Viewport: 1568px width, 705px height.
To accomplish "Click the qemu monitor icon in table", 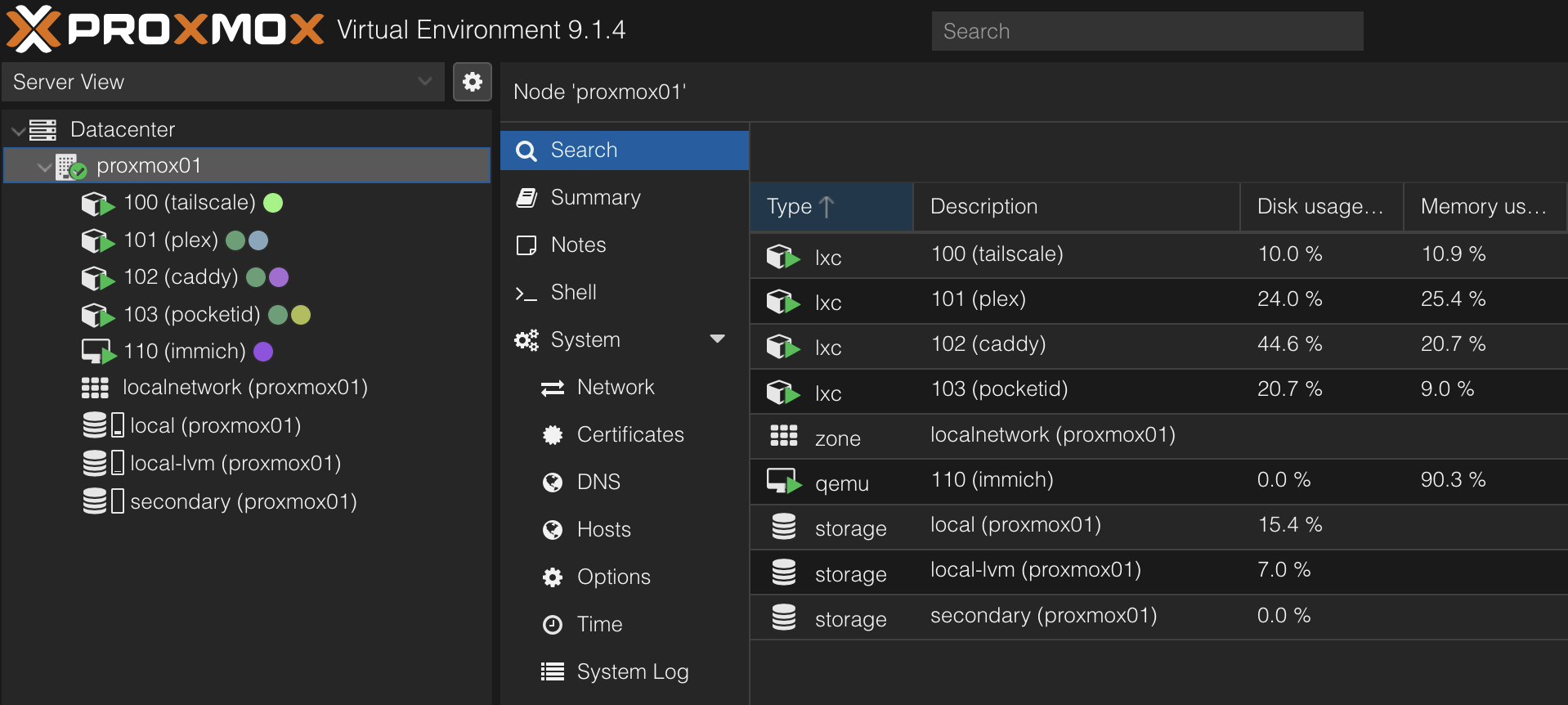I will pos(783,481).
